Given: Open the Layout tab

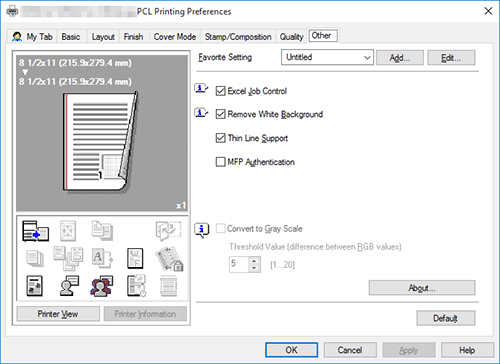Looking at the screenshot, I should (x=103, y=37).
